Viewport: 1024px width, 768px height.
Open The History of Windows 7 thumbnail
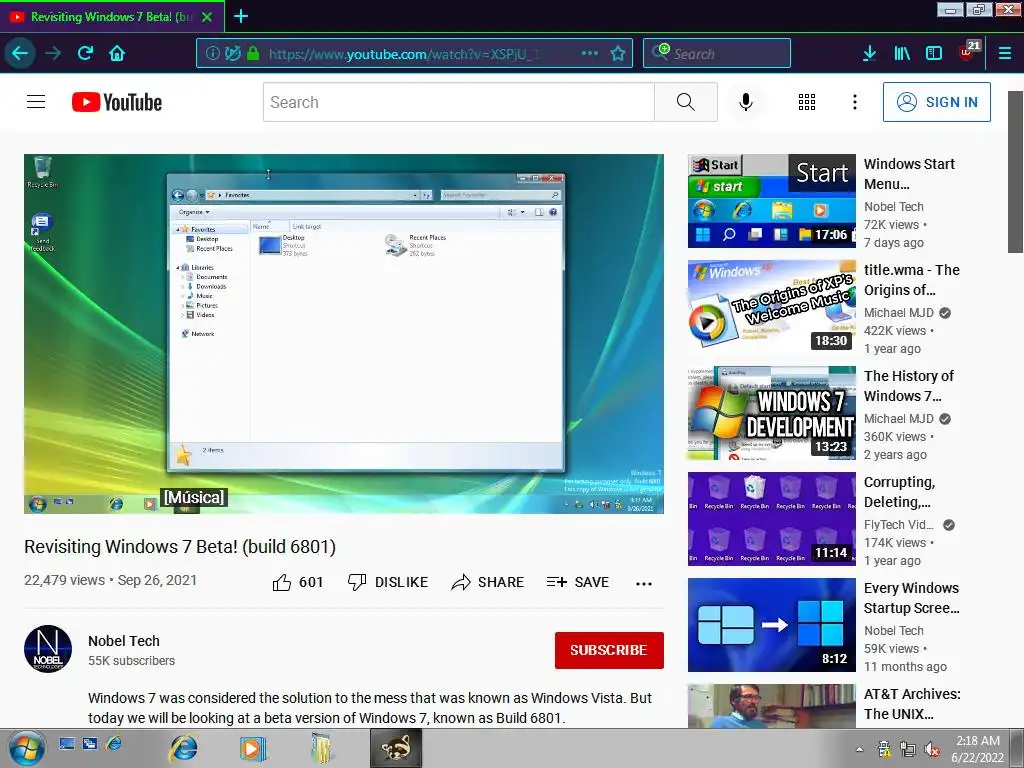click(771, 413)
